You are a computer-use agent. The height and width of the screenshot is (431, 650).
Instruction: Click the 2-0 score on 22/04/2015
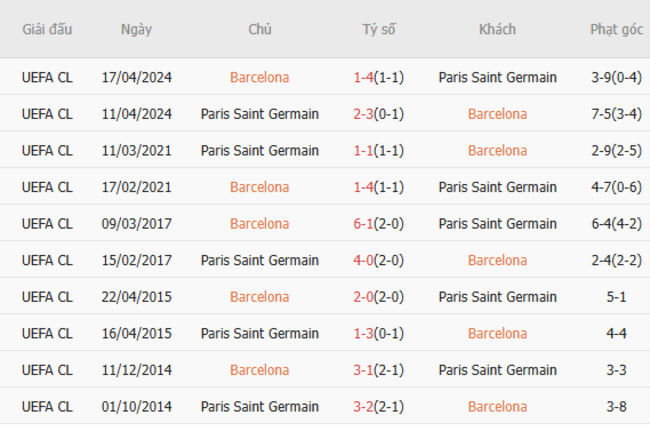[364, 297]
